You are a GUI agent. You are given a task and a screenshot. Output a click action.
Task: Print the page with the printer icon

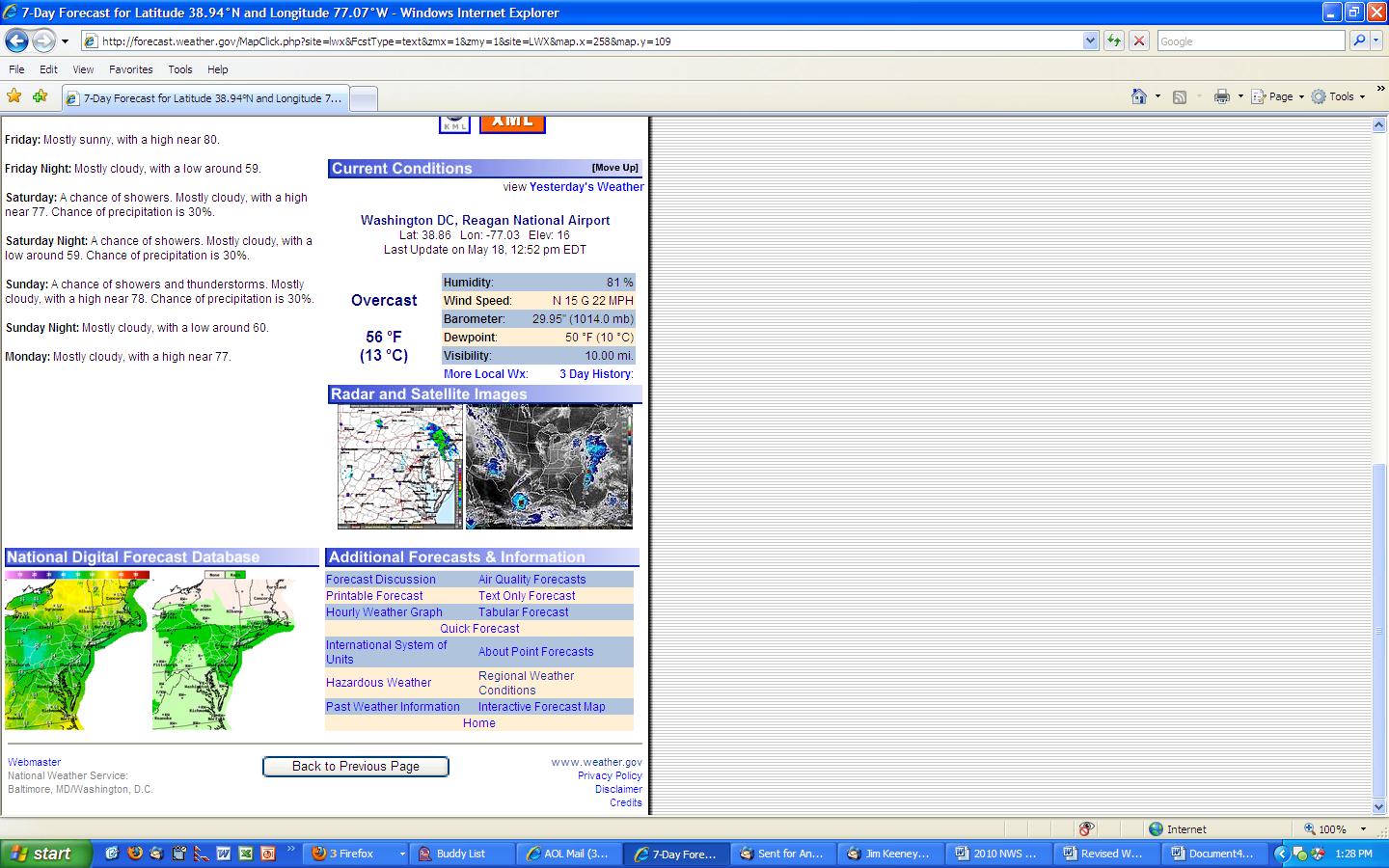(x=1222, y=96)
